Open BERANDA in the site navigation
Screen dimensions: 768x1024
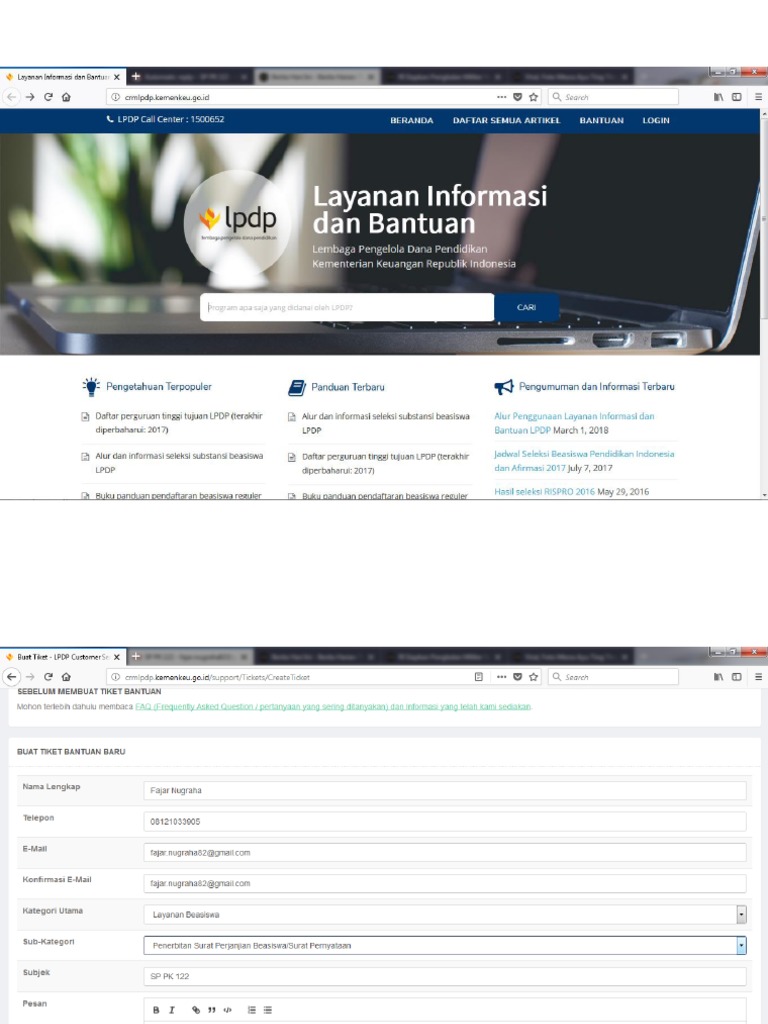411,120
